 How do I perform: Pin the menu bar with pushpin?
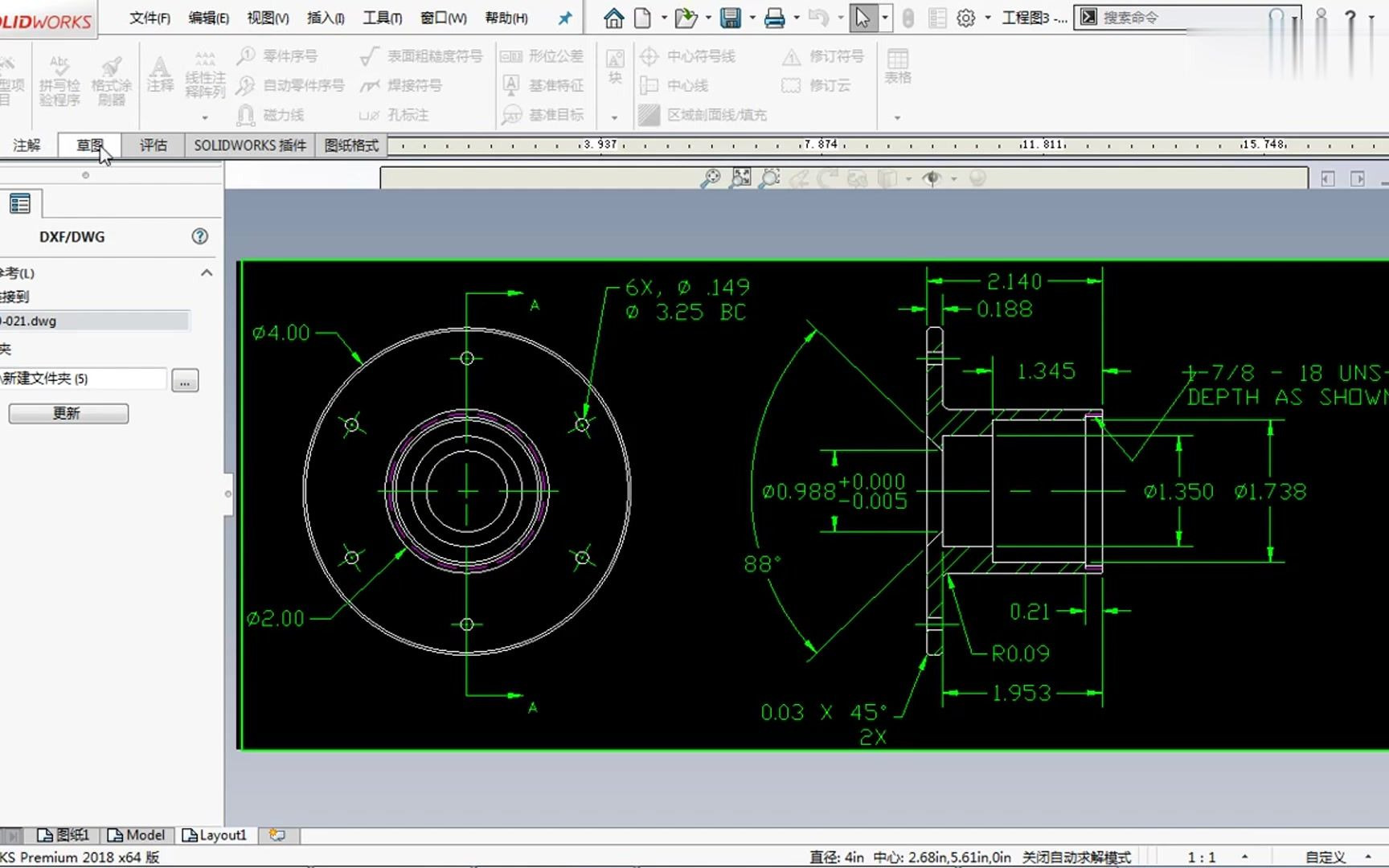(566, 18)
